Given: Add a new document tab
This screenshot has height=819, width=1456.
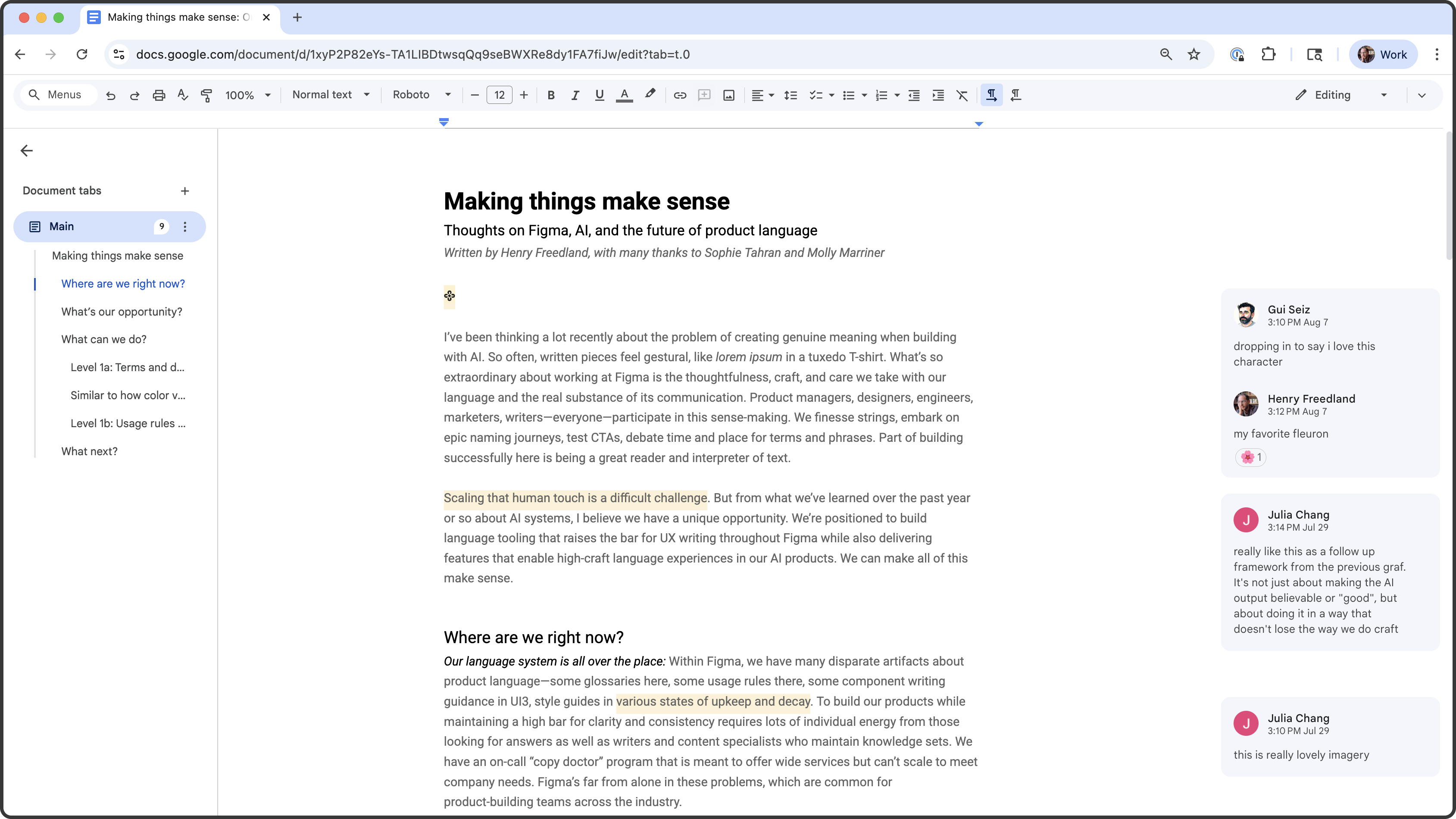Looking at the screenshot, I should [184, 191].
